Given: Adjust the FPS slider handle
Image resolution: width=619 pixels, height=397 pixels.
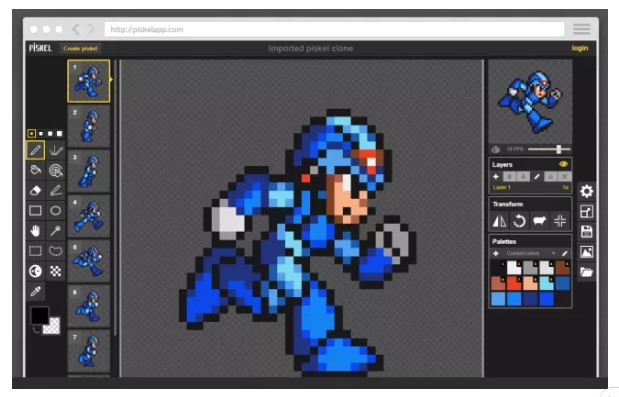Looking at the screenshot, I should pos(559,149).
